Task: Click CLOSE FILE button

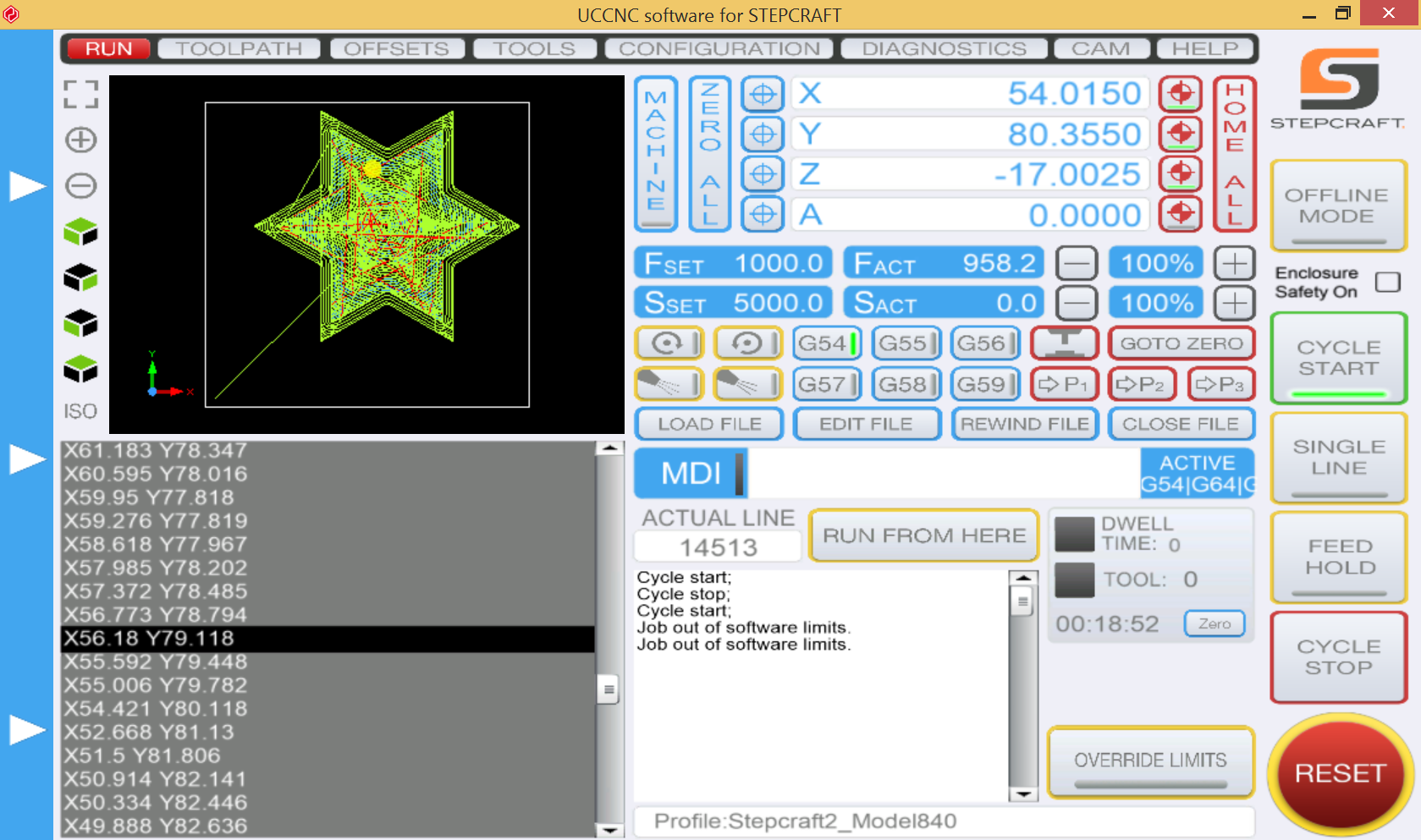Action: coord(1181,424)
